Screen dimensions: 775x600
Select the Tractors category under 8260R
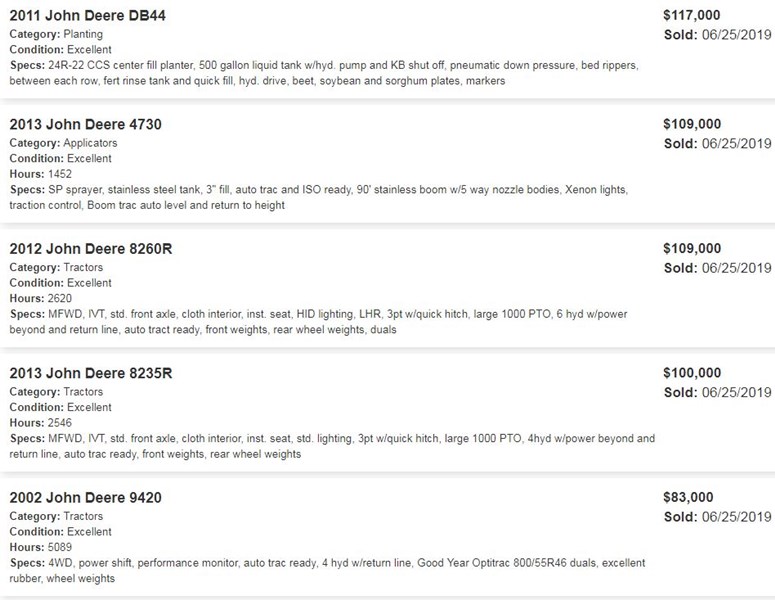tap(83, 267)
